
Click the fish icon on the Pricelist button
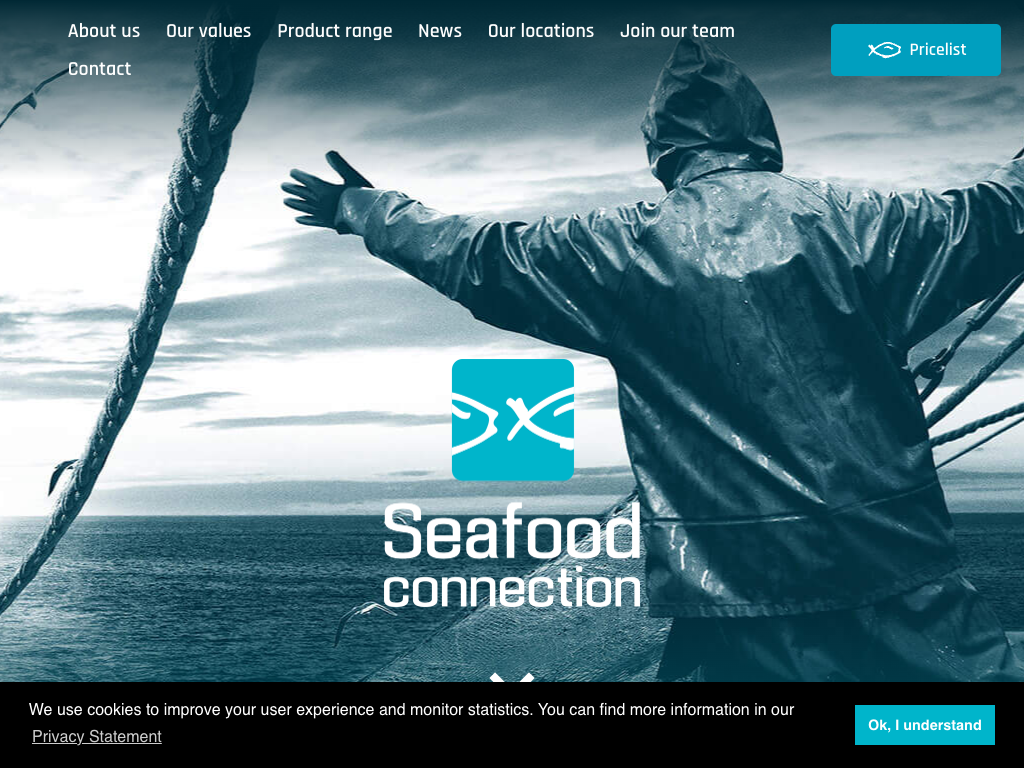(884, 50)
